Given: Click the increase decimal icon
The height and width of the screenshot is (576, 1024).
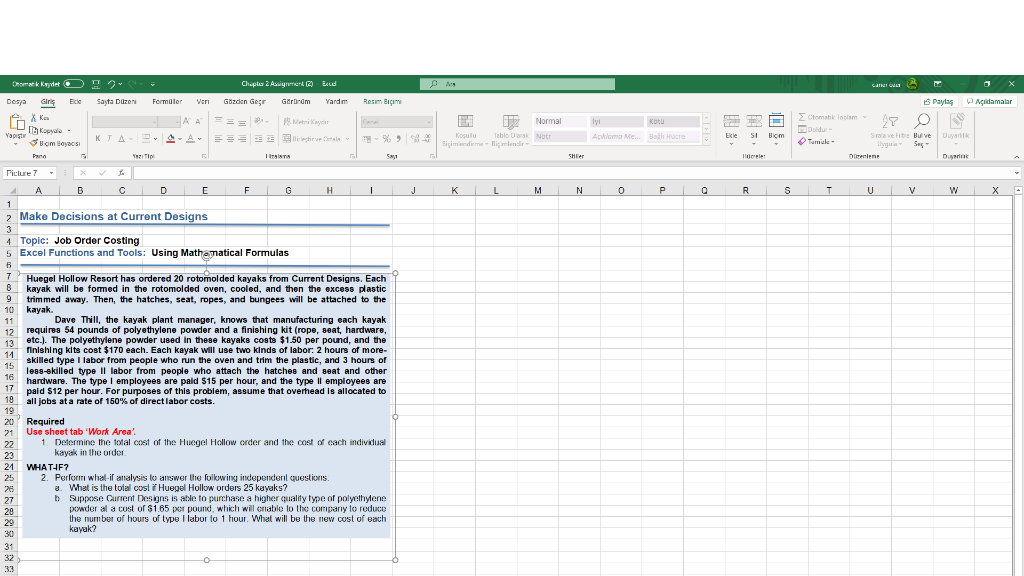Looking at the screenshot, I should (x=415, y=138).
